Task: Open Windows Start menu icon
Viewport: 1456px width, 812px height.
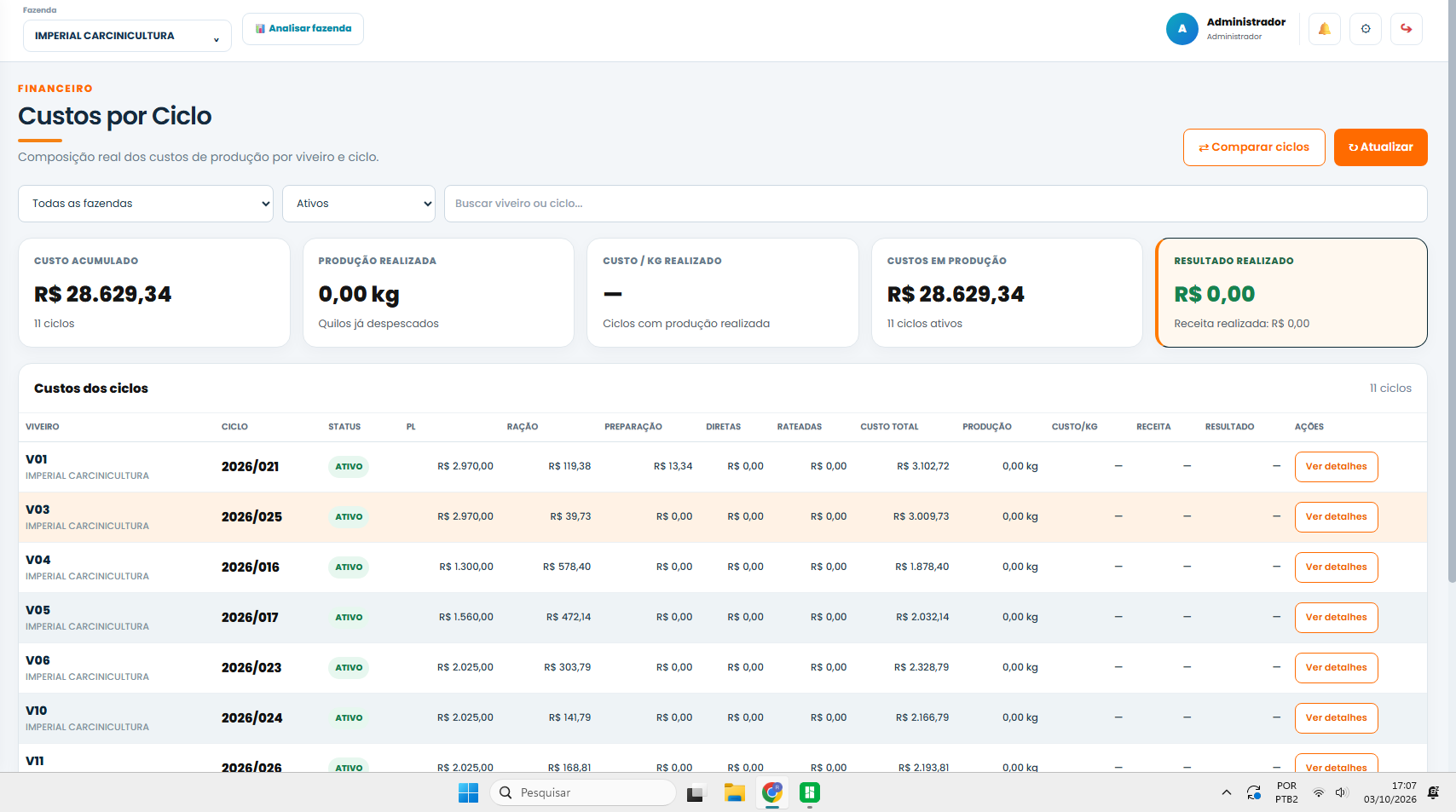Action: pyautogui.click(x=469, y=792)
